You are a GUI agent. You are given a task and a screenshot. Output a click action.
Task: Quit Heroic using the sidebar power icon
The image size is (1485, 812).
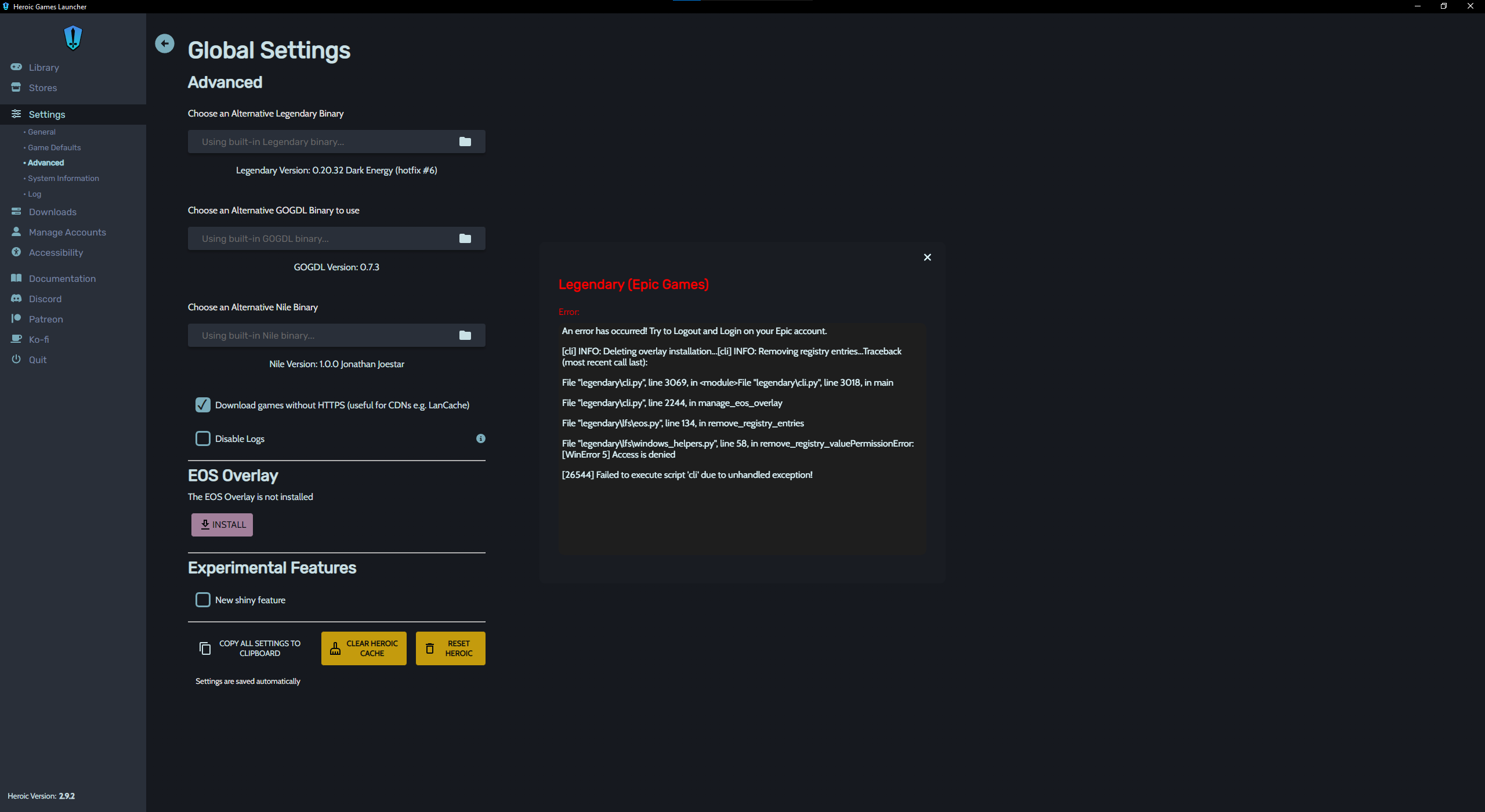(37, 360)
